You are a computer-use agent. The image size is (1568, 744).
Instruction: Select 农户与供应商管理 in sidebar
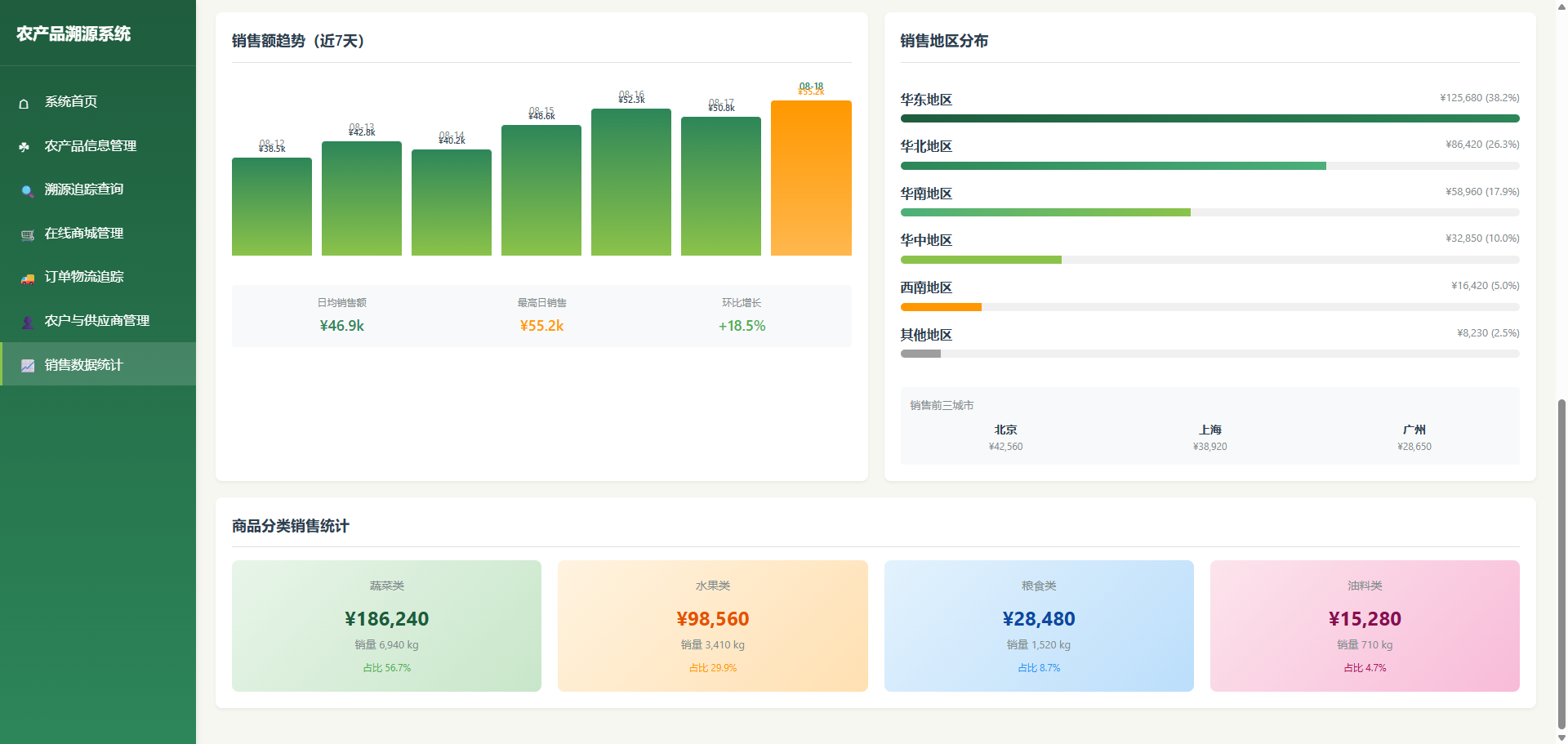point(98,320)
